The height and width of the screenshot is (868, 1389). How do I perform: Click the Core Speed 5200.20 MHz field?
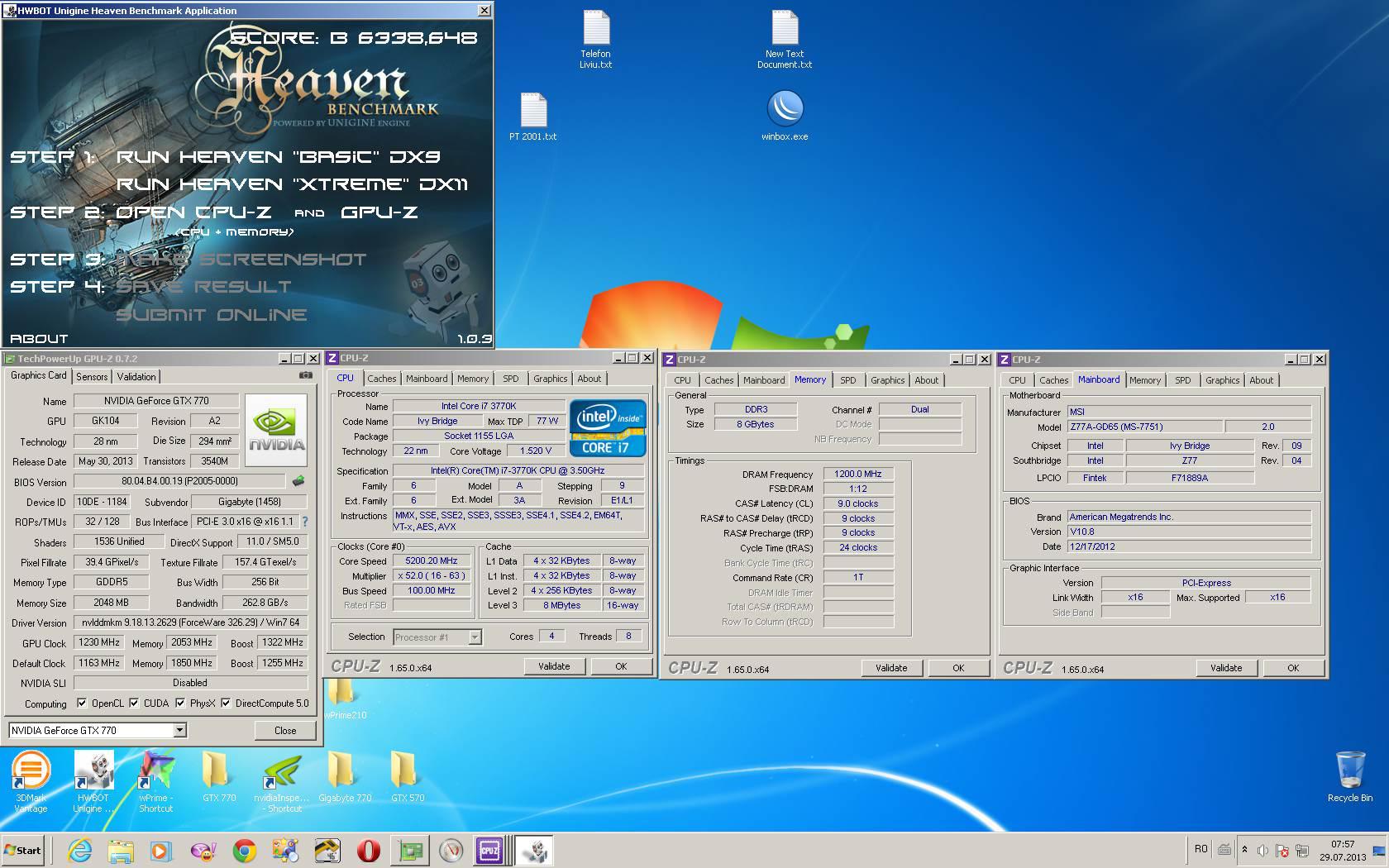pos(432,560)
